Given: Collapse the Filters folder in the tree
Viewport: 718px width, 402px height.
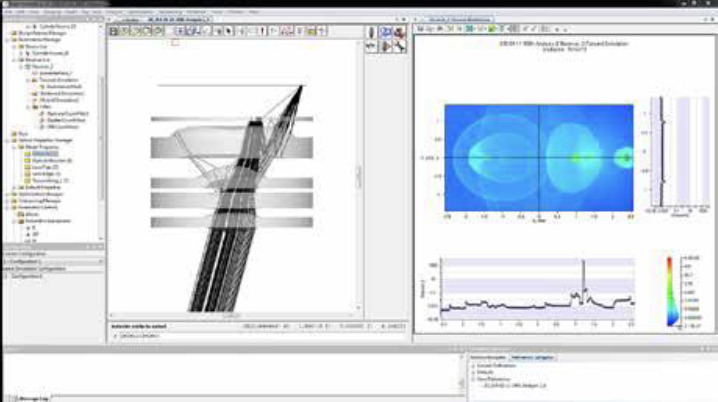Looking at the screenshot, I should [x=28, y=108].
